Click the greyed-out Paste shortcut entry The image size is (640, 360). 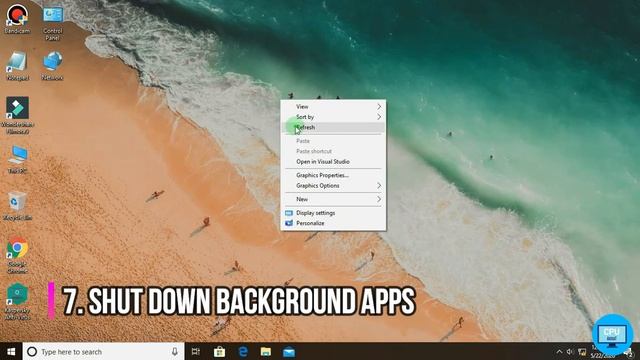333,151
